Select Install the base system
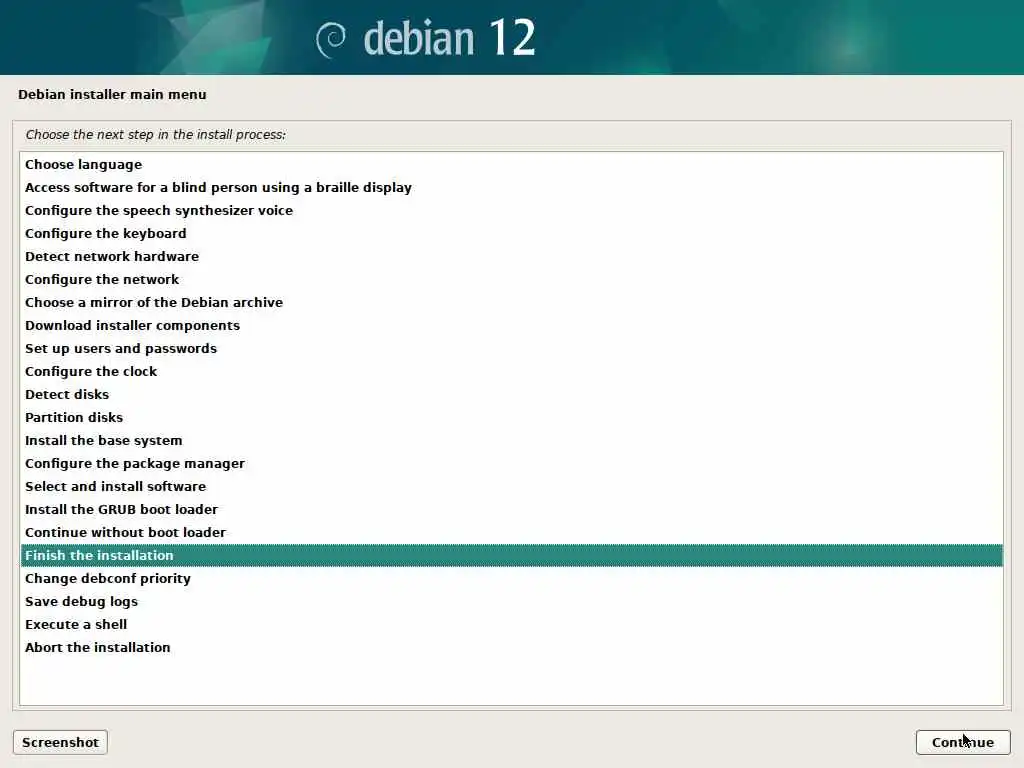The height and width of the screenshot is (768, 1024). [x=511, y=440]
